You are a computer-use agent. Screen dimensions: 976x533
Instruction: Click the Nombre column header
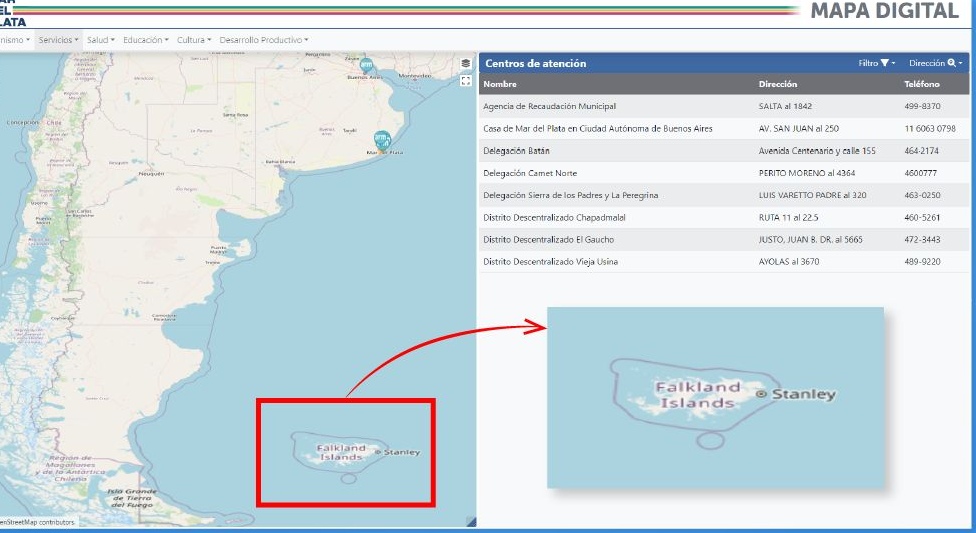[x=500, y=84]
